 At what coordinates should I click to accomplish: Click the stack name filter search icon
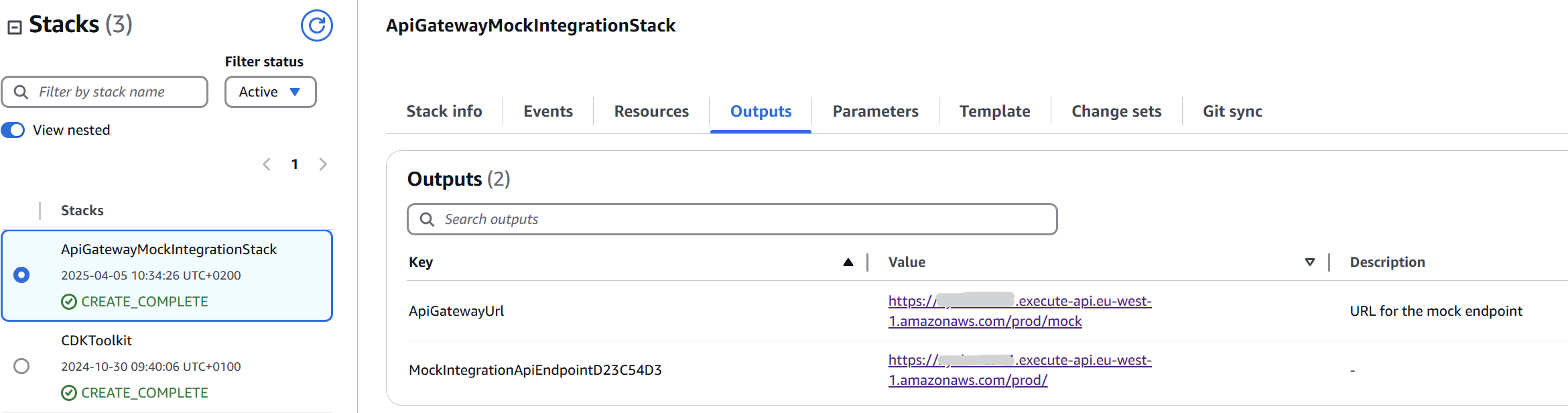(x=21, y=92)
